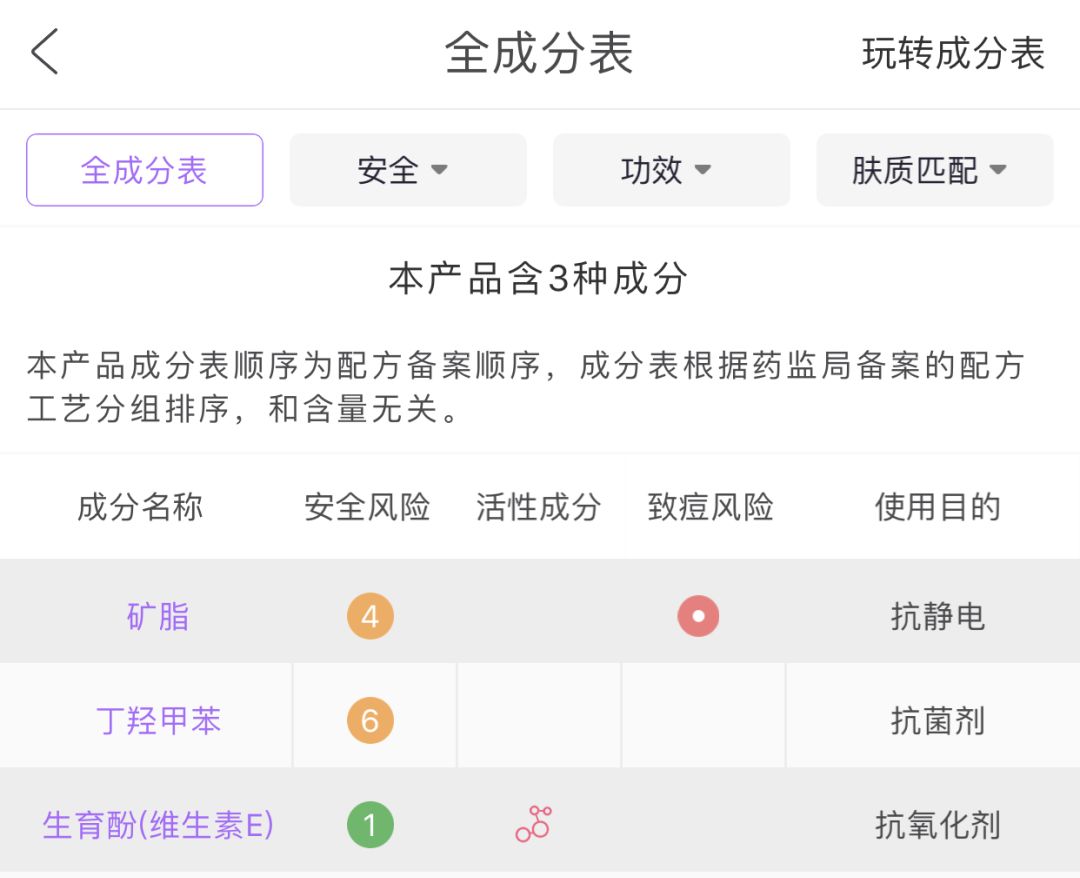Click the 致痘风险 column header
1080x878 pixels.
click(x=712, y=507)
